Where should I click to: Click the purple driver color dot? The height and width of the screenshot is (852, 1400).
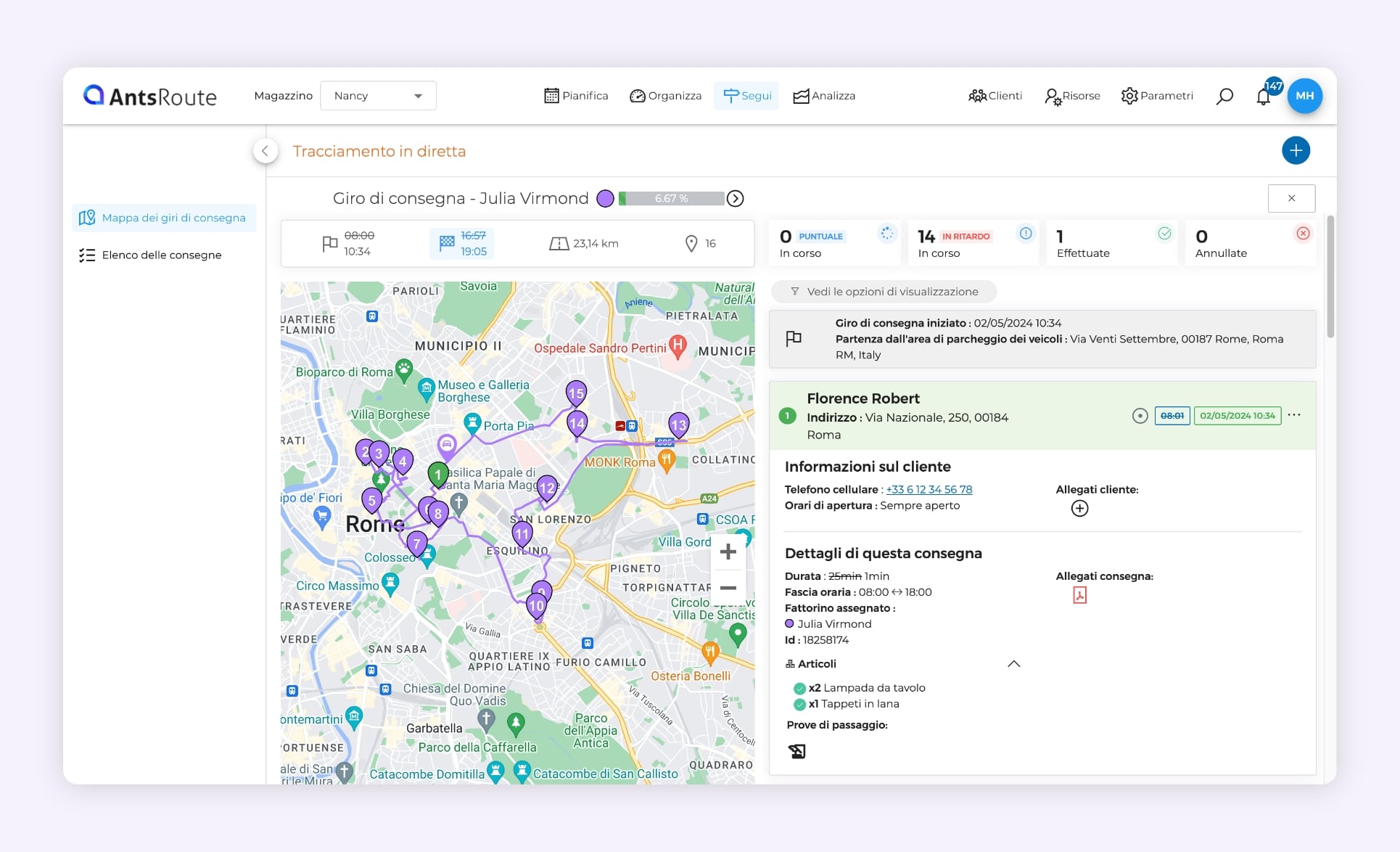[605, 198]
